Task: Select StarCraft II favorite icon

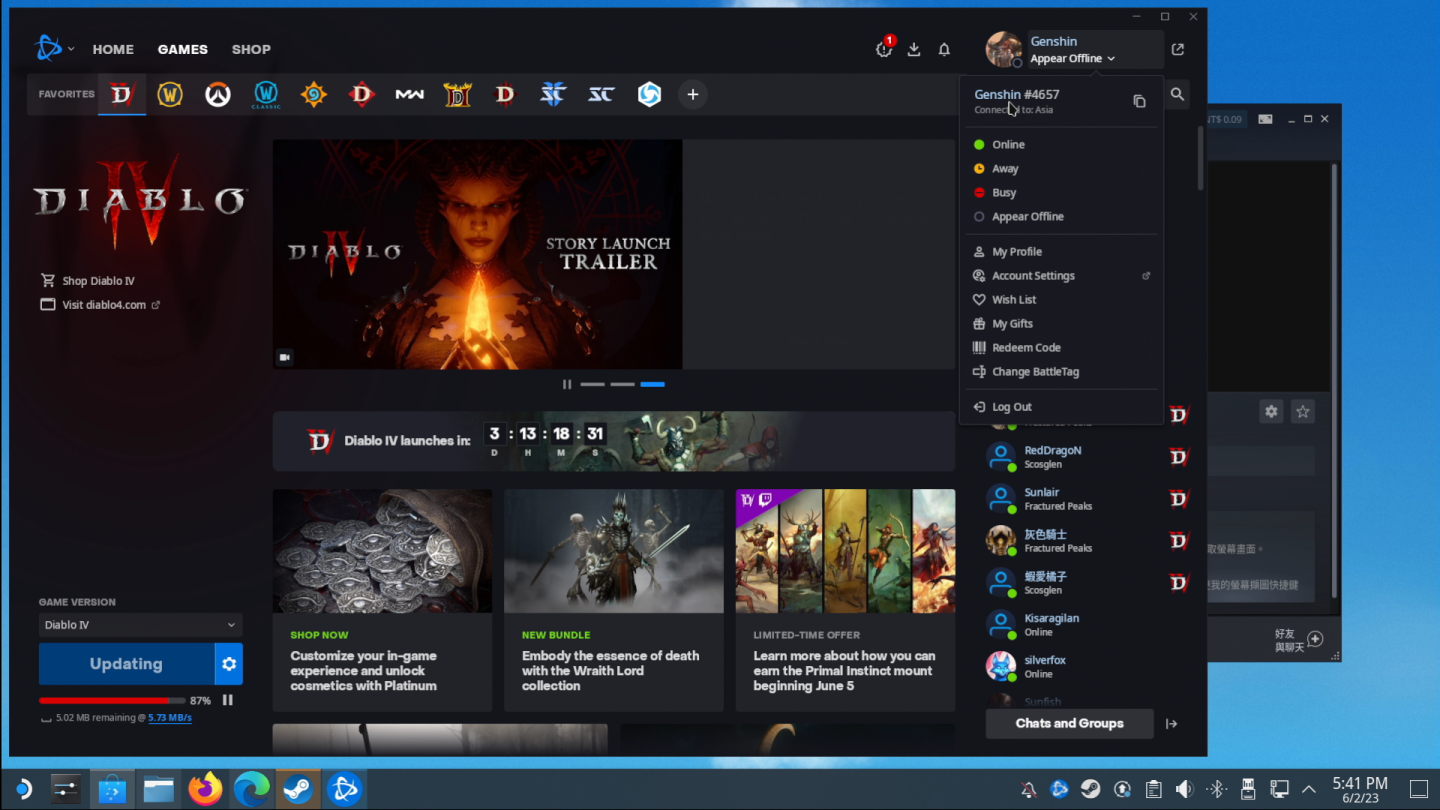Action: 553,95
